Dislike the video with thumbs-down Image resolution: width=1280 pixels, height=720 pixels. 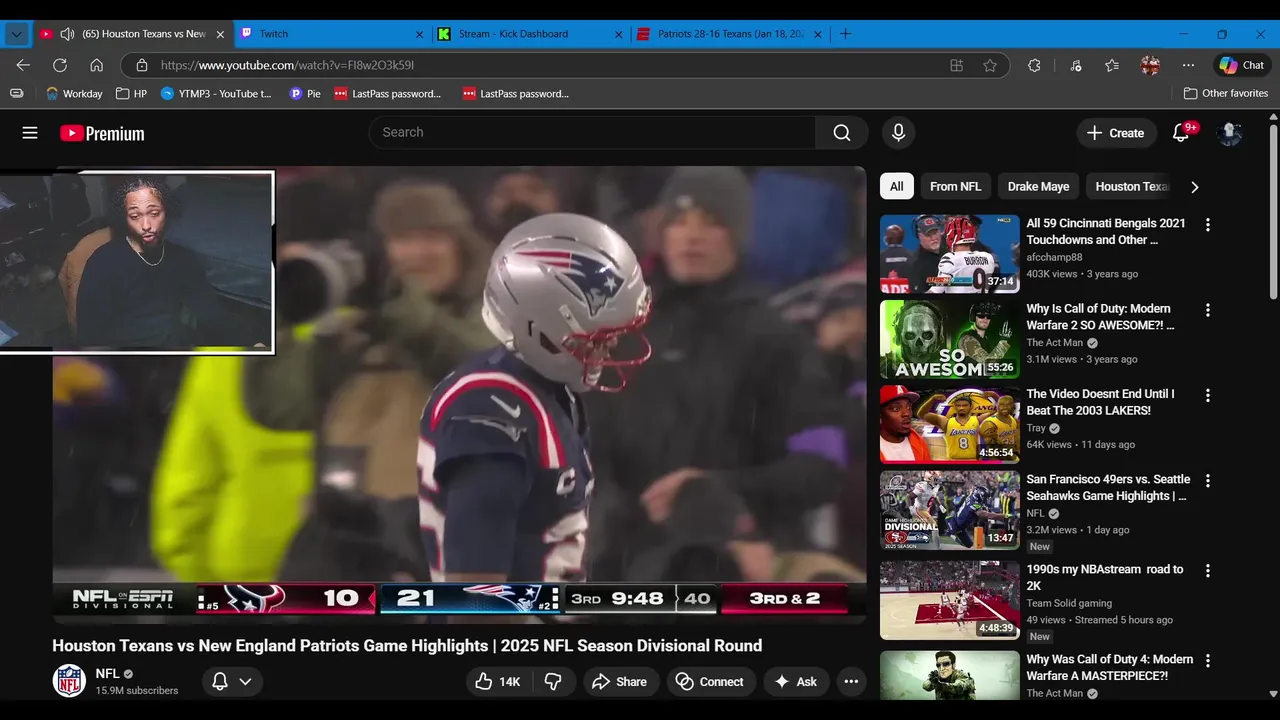[553, 682]
